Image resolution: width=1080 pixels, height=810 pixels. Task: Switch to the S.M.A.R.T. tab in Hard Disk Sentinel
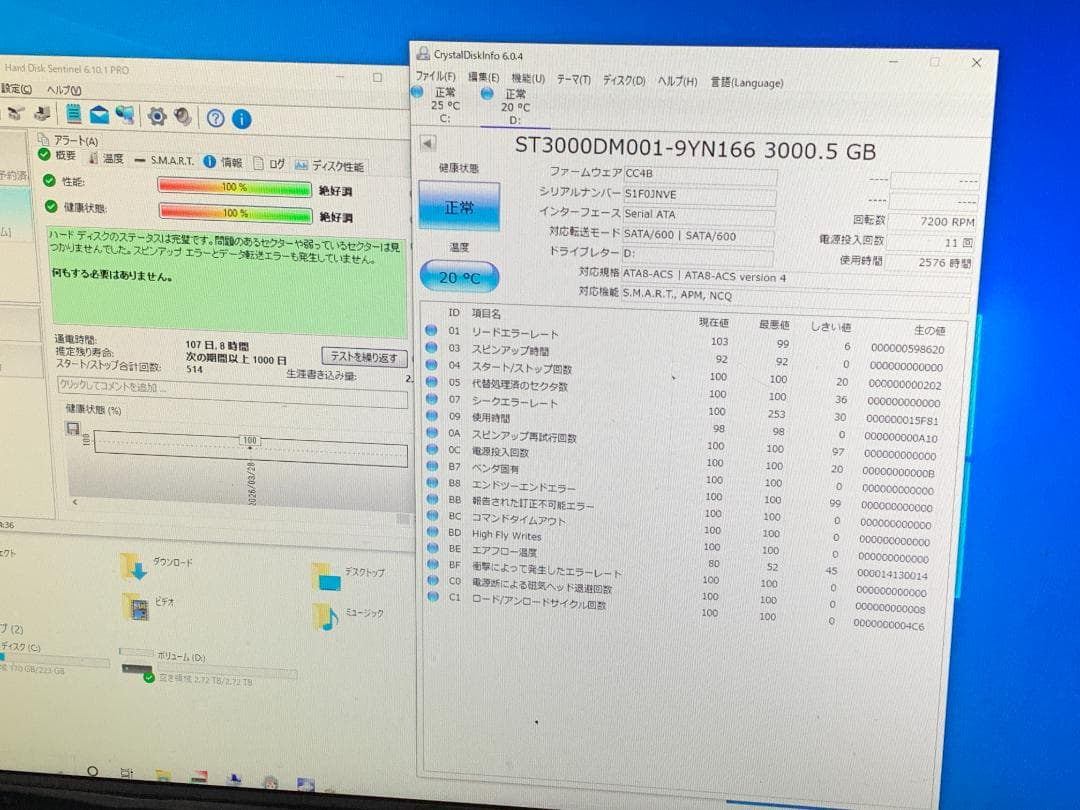click(x=165, y=160)
